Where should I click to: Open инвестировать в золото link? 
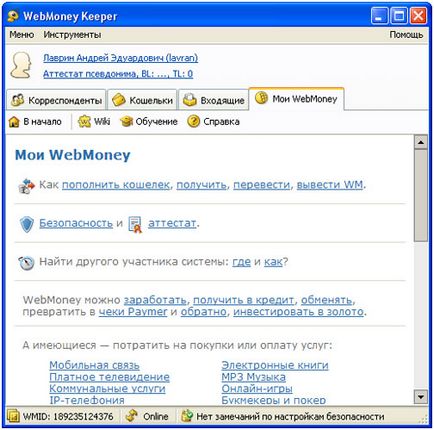pyautogui.click(x=298, y=312)
